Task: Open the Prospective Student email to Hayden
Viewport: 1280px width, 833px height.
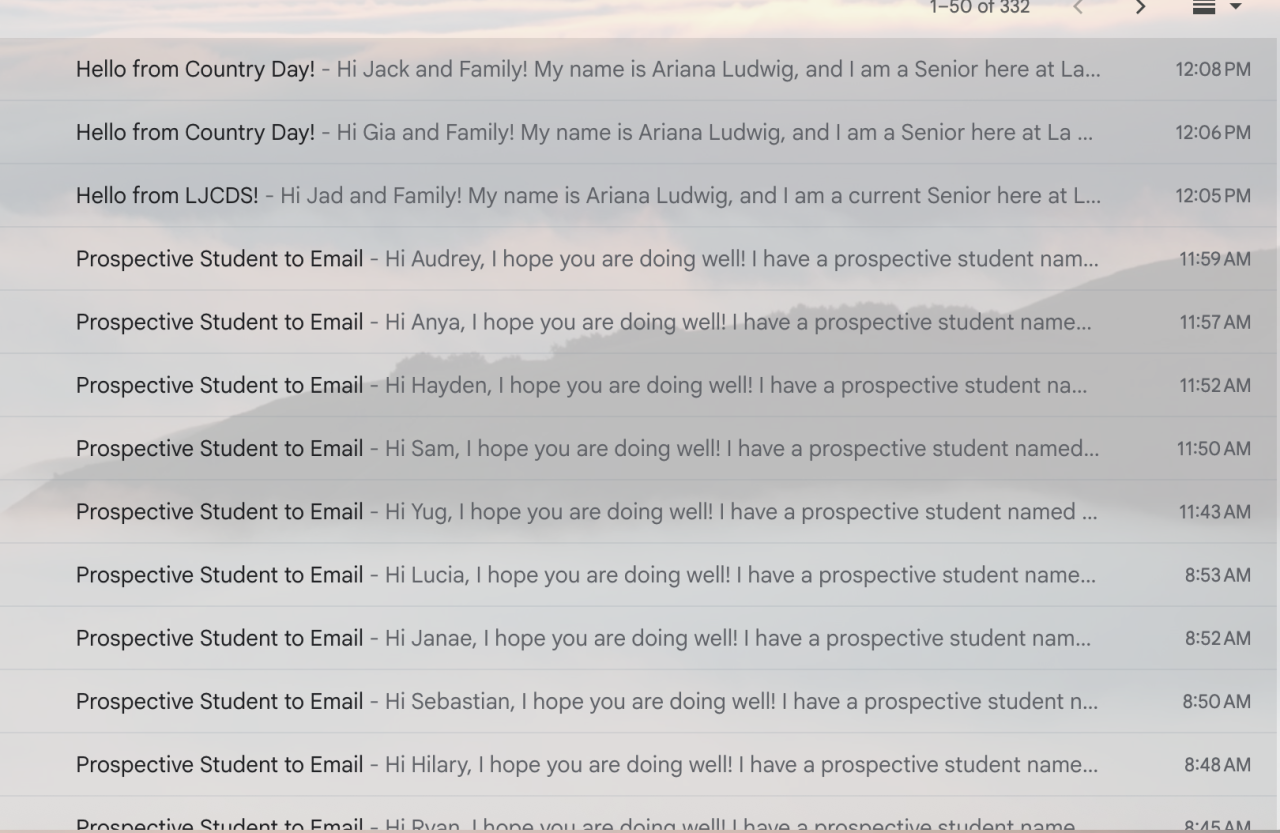Action: pyautogui.click(x=588, y=385)
